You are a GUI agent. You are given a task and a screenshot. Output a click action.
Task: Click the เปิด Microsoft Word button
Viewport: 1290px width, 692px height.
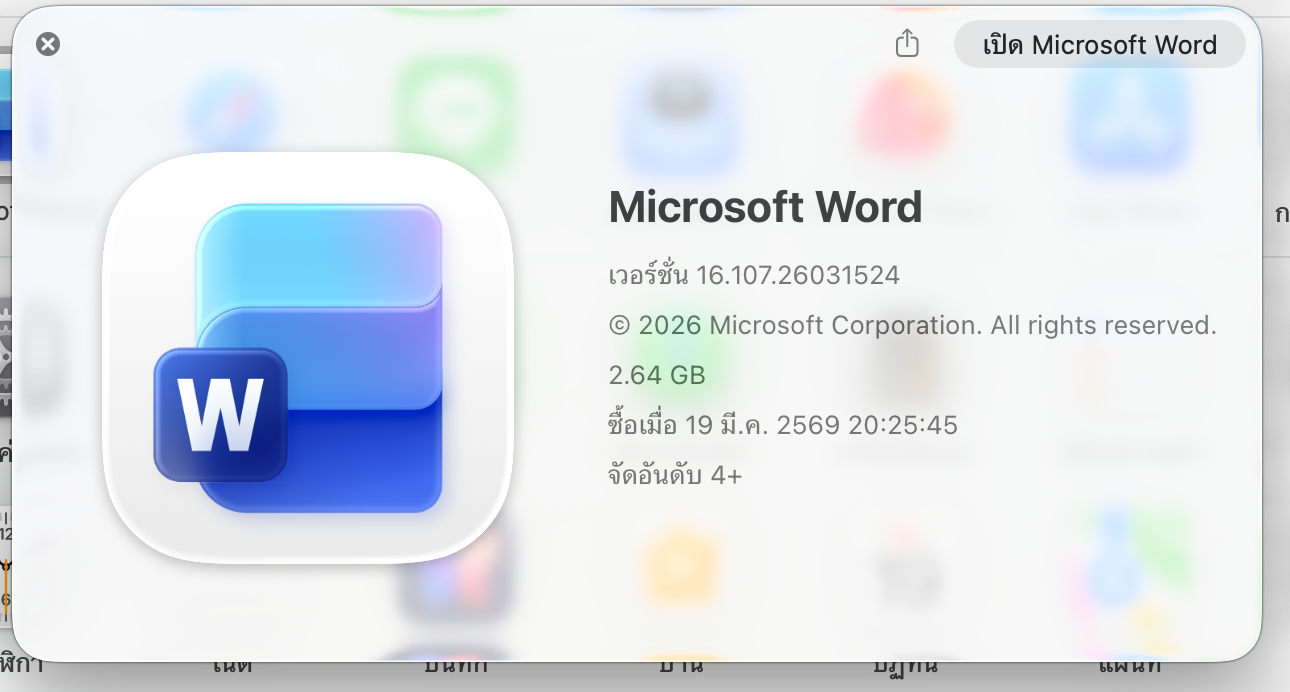point(1100,45)
